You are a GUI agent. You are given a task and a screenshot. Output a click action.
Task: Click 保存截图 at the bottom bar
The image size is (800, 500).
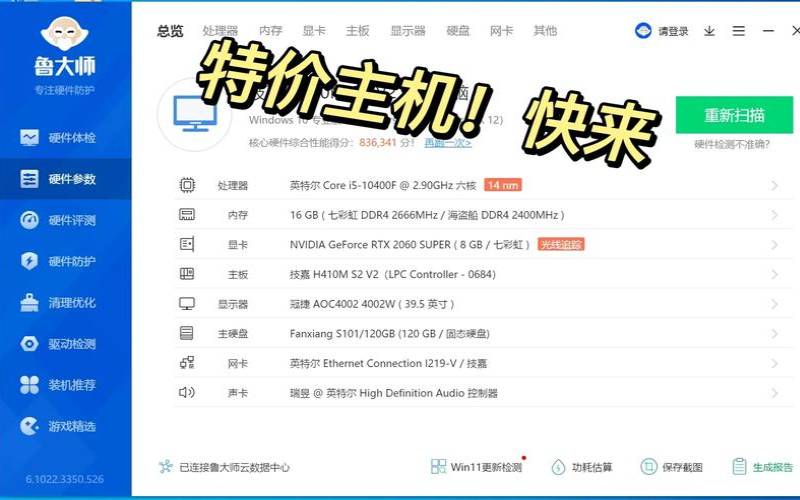(672, 467)
